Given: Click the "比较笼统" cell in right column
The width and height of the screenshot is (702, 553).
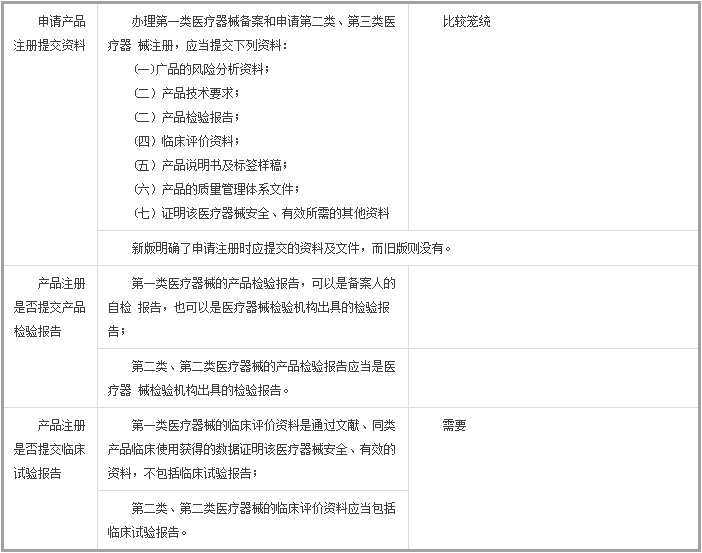Looking at the screenshot, I should click(466, 21).
